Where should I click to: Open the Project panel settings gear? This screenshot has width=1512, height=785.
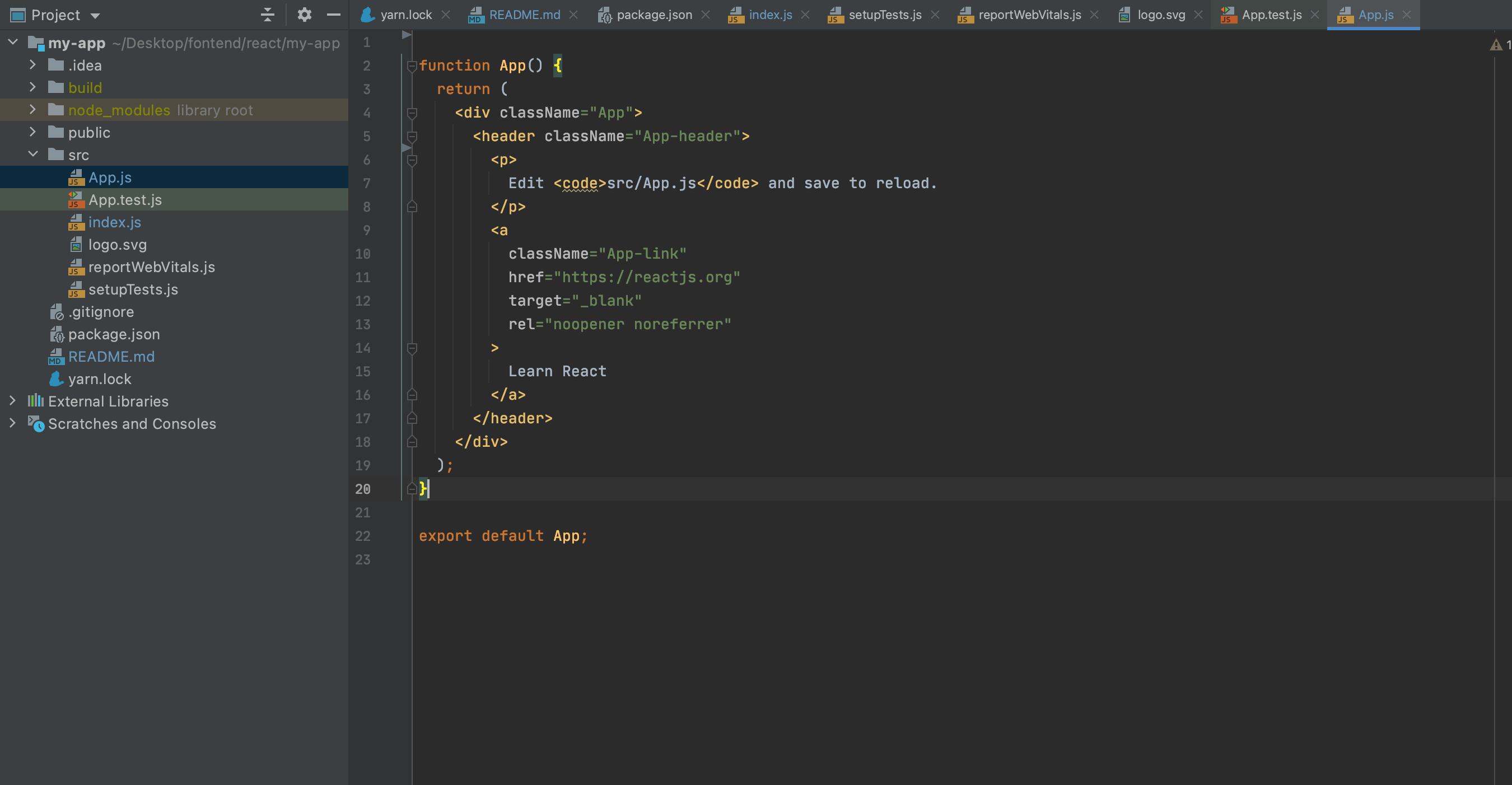point(304,15)
